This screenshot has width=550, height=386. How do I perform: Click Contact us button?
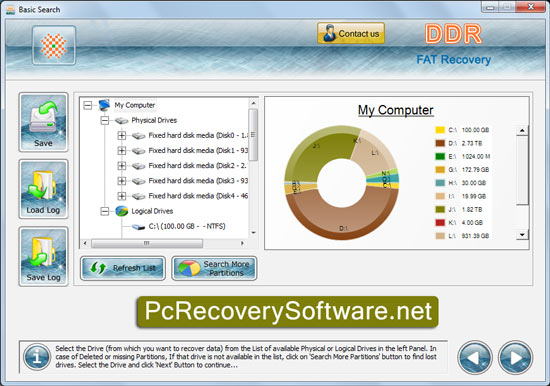click(351, 33)
